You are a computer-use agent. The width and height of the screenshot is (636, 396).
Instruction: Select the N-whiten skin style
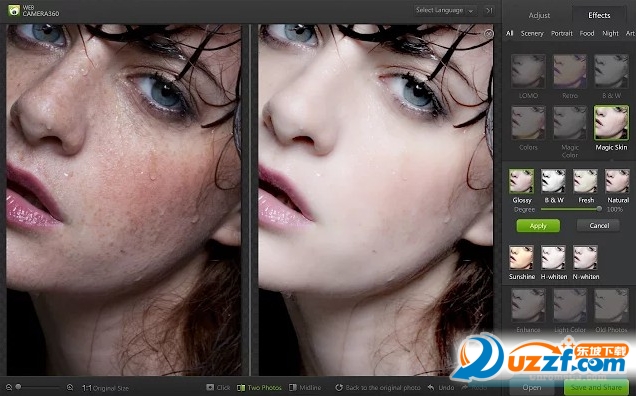tap(585, 257)
